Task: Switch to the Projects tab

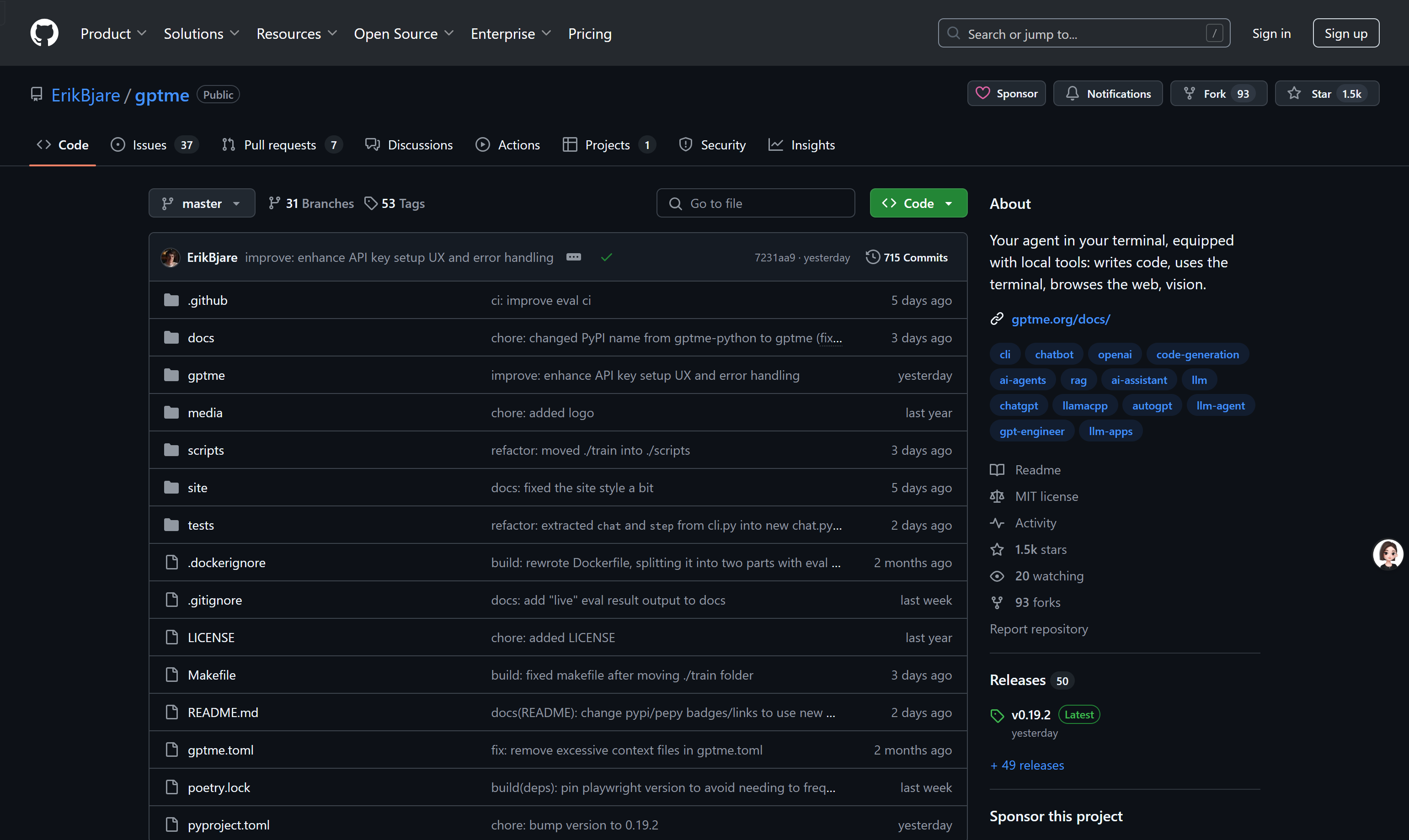Action: 609,145
